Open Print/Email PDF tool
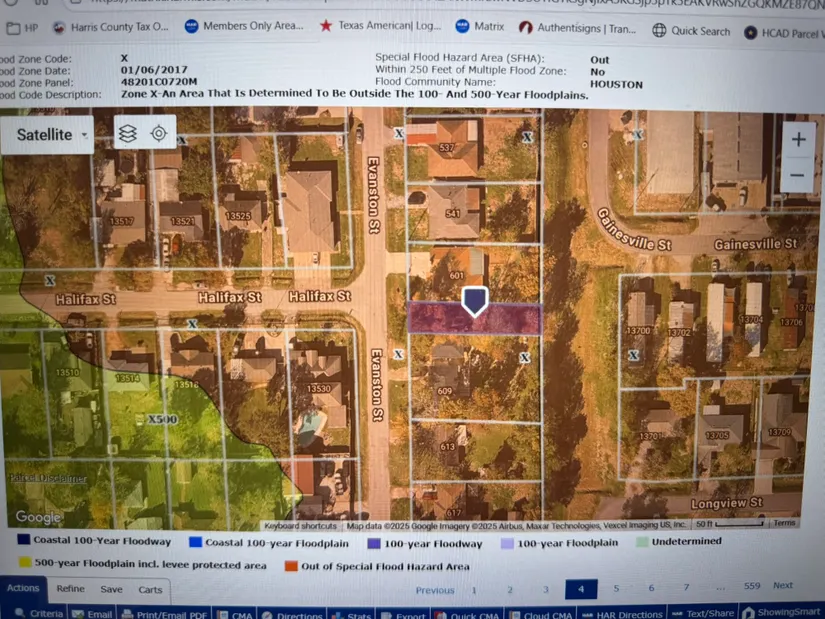The image size is (825, 619). (x=164, y=613)
